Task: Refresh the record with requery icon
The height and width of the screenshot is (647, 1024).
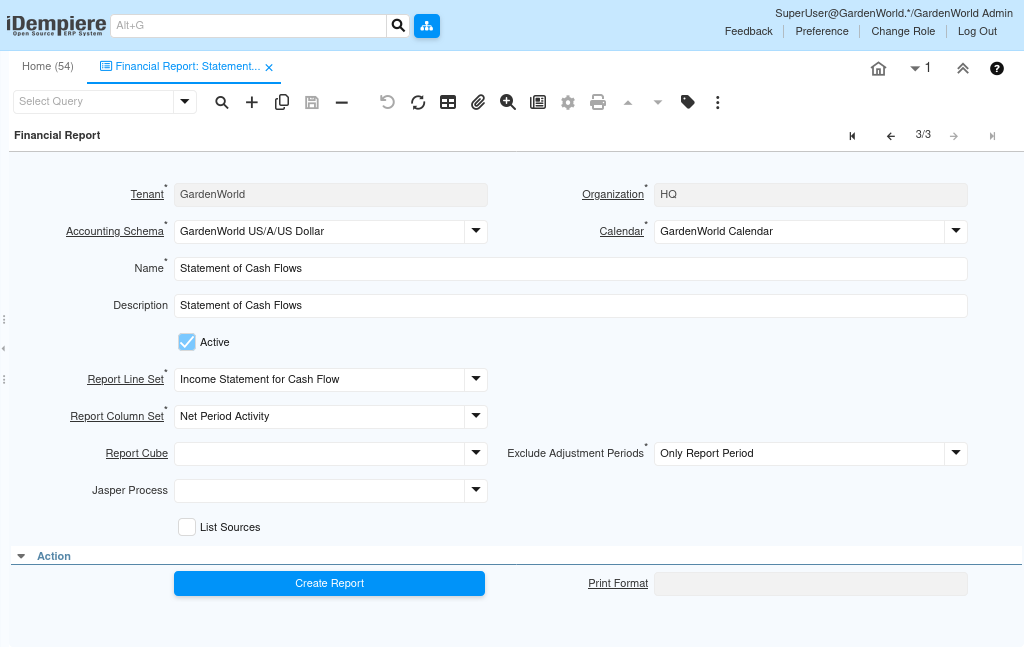Action: 418,103
